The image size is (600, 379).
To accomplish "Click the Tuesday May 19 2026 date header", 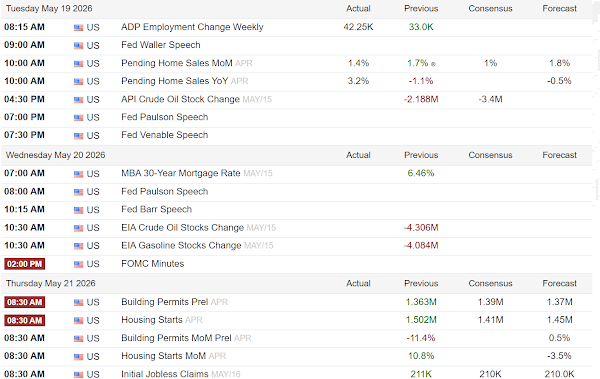I will click(49, 8).
